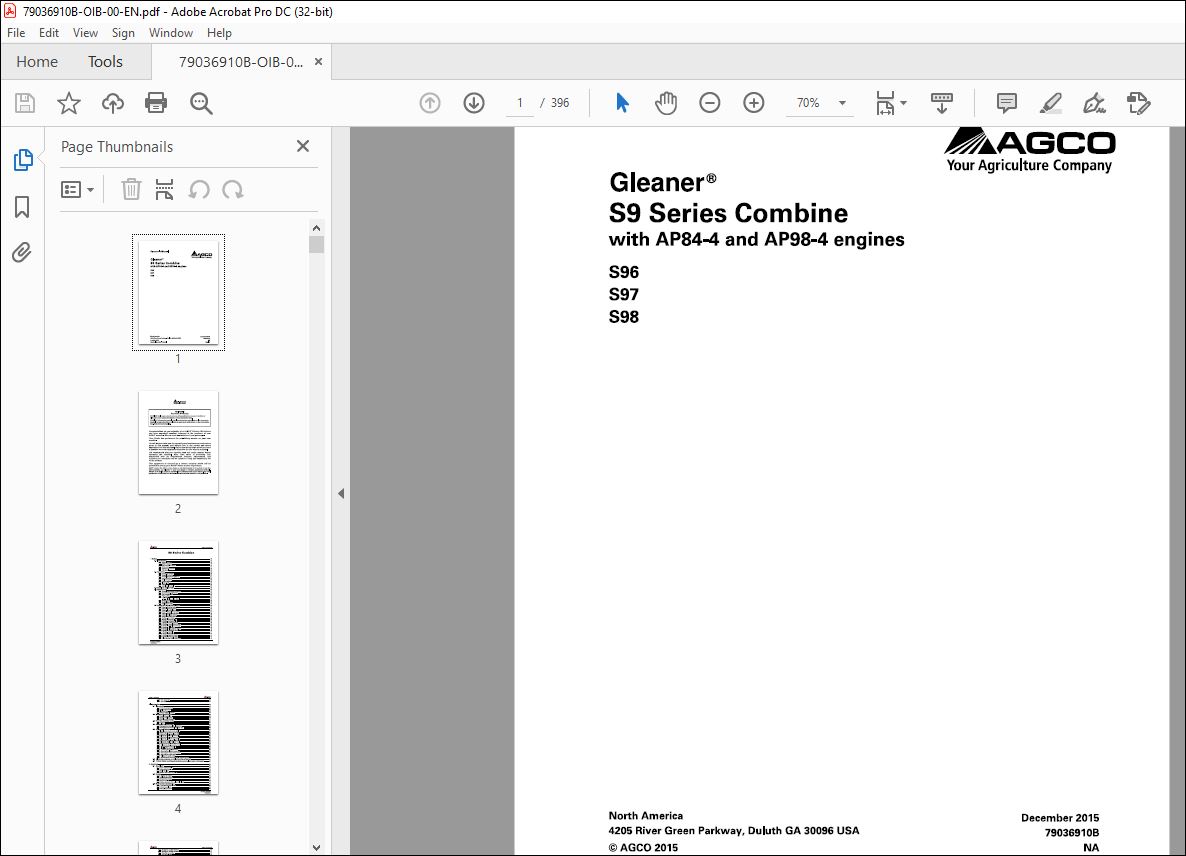Switch to the Tools tab
The height and width of the screenshot is (856, 1186).
105,62
